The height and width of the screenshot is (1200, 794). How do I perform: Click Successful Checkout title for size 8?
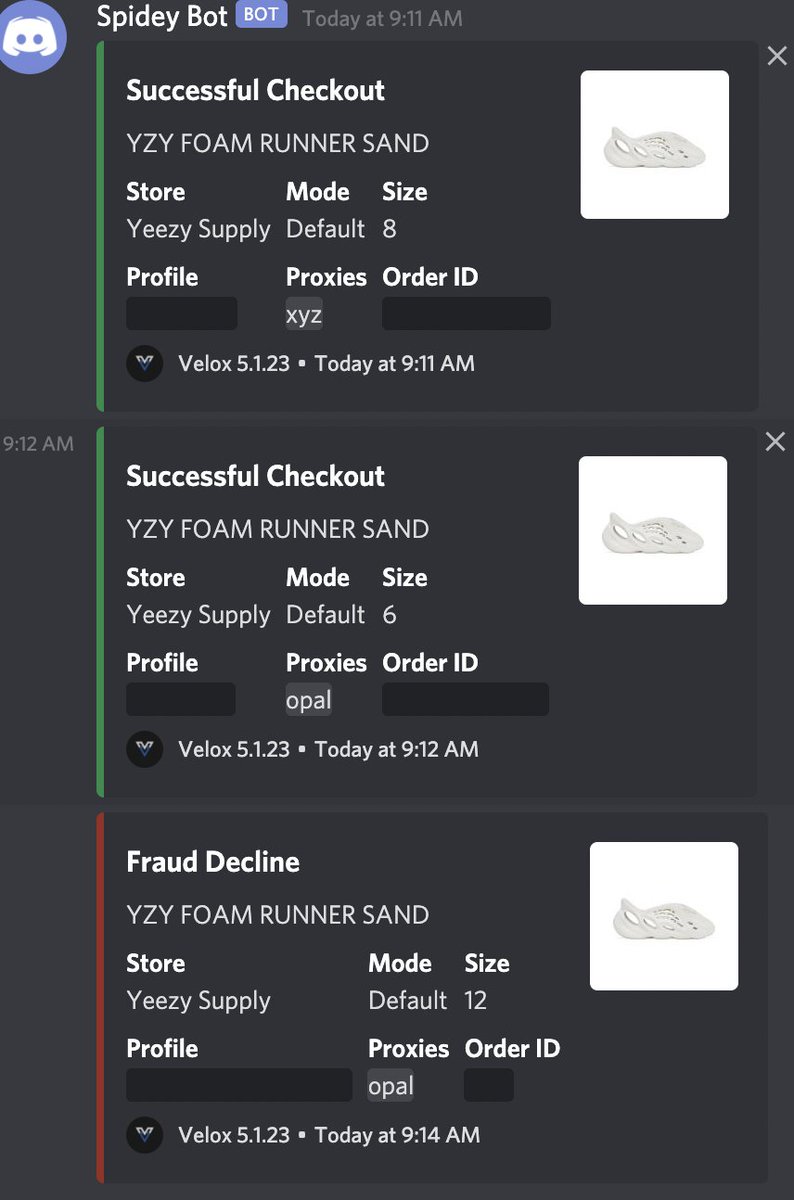[x=255, y=90]
